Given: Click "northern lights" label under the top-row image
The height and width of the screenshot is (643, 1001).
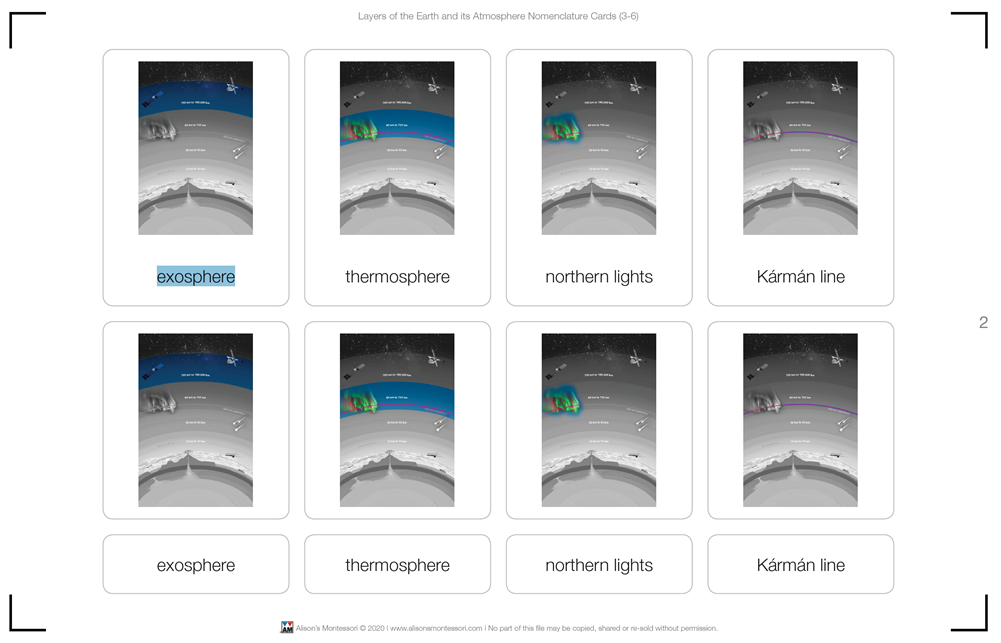Looking at the screenshot, I should coord(599,277).
